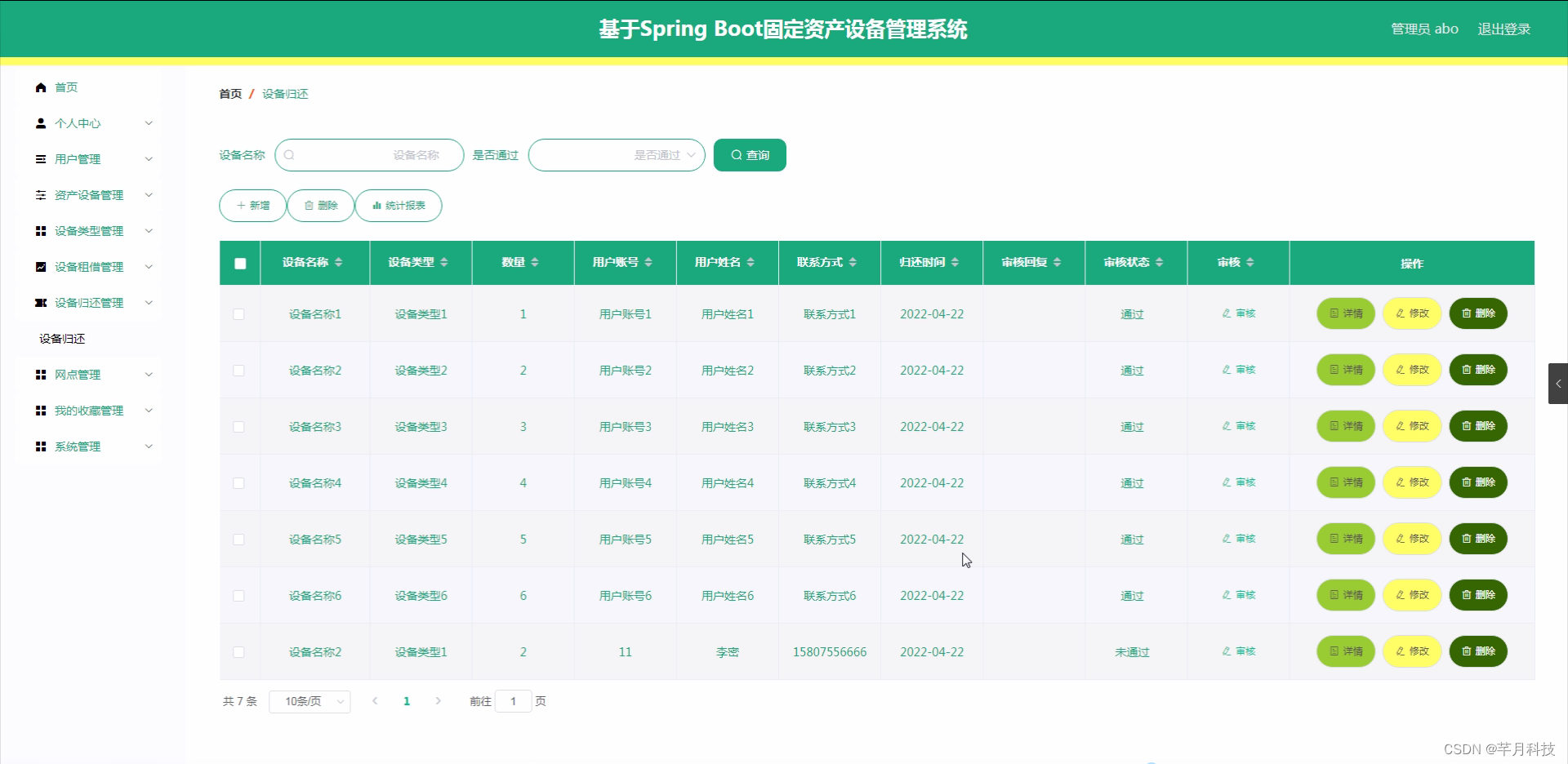Click the person icon next to 个人中心
Viewport: 1568px width, 764px height.
tap(40, 123)
